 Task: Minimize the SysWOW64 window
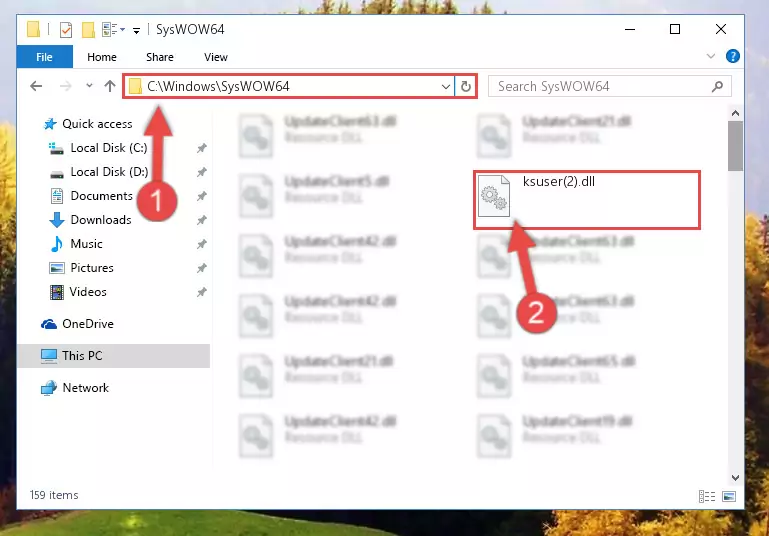tap(630, 29)
